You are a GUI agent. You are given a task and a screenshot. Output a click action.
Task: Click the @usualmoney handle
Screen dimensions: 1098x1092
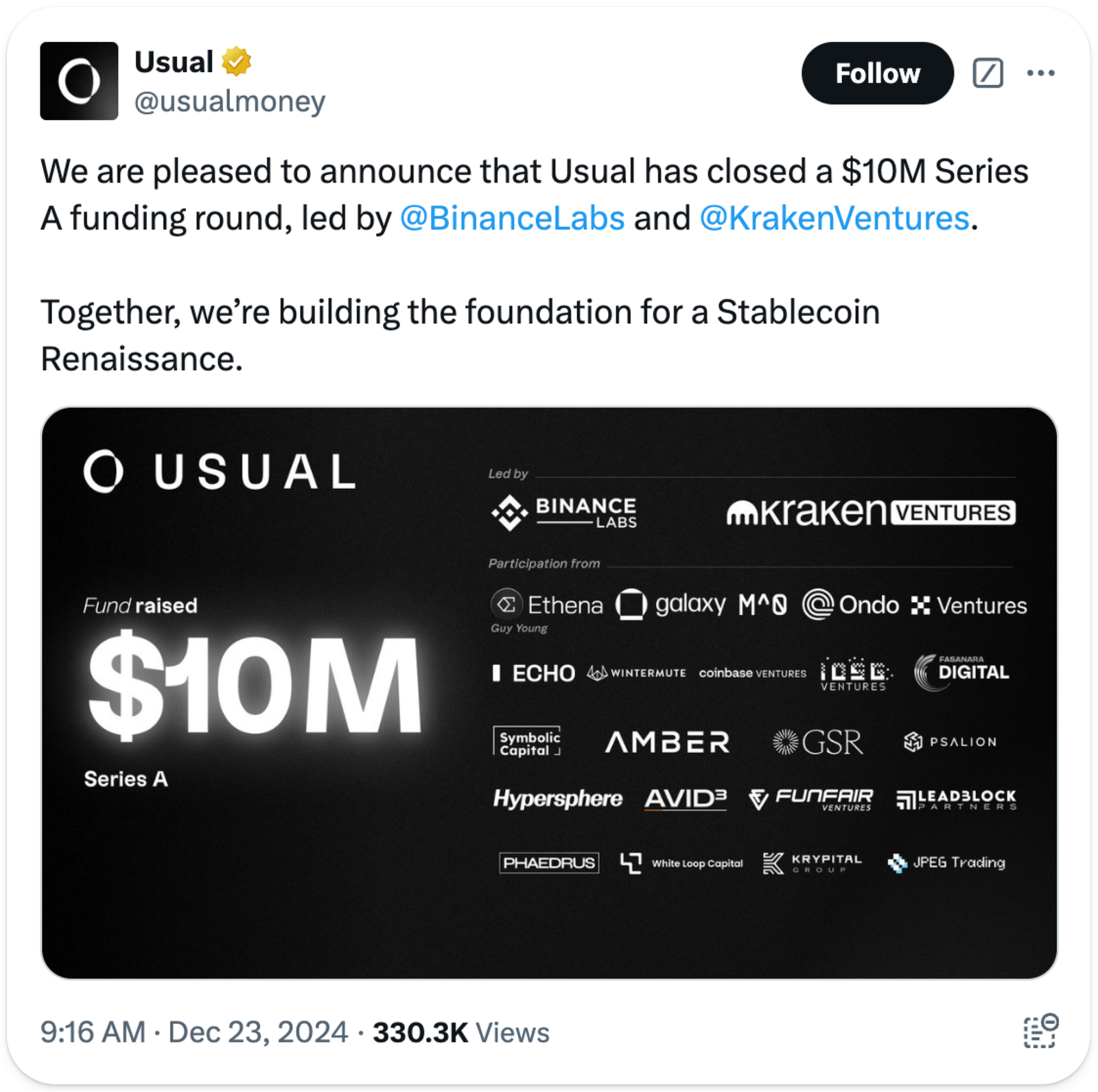(230, 102)
